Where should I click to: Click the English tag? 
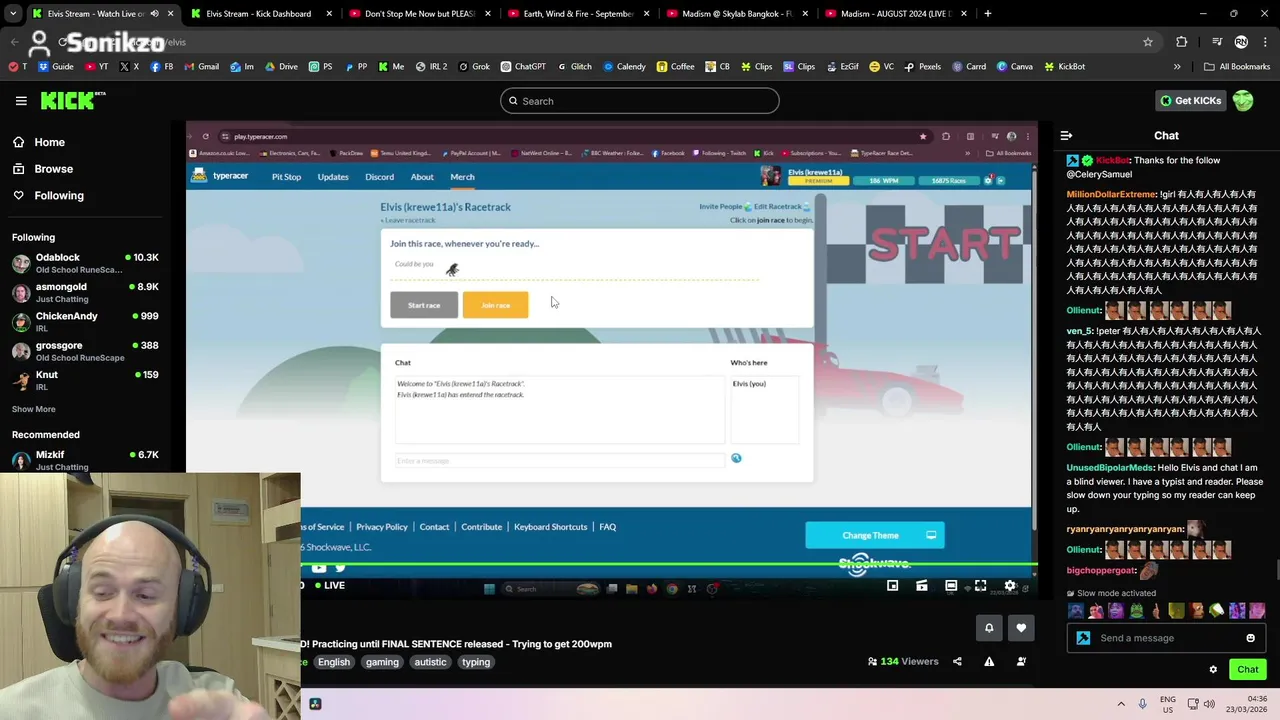pos(334,662)
